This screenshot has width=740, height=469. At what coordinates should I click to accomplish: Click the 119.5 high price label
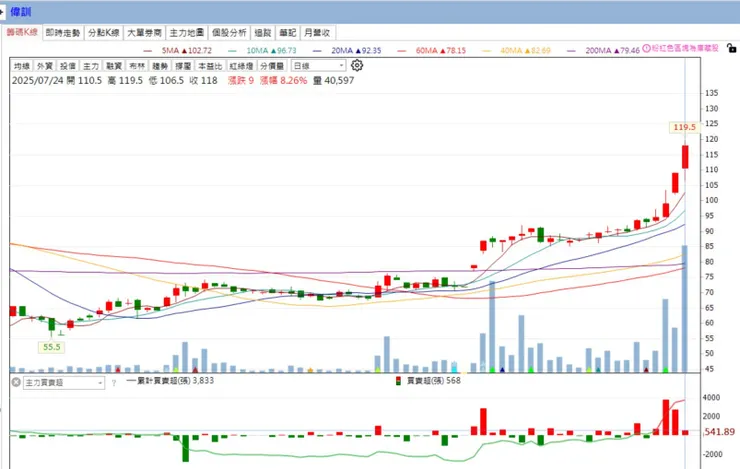click(x=684, y=127)
